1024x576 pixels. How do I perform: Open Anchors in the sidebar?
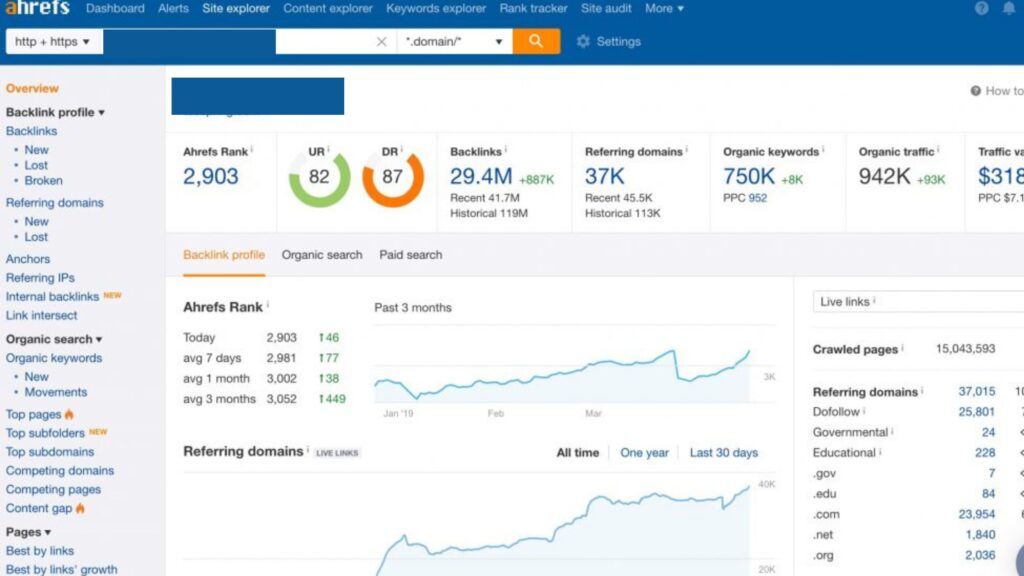click(x=28, y=259)
